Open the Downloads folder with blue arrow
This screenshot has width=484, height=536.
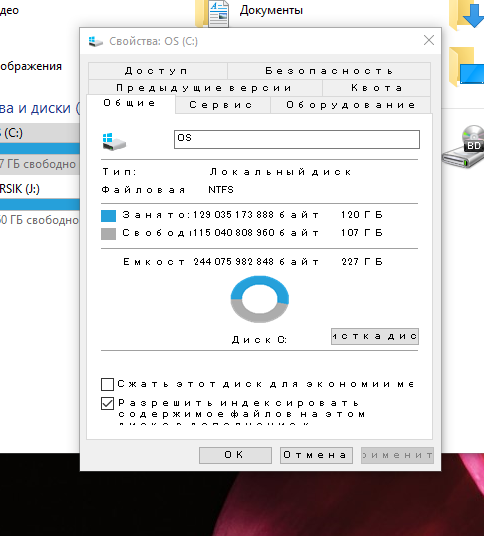click(x=466, y=14)
